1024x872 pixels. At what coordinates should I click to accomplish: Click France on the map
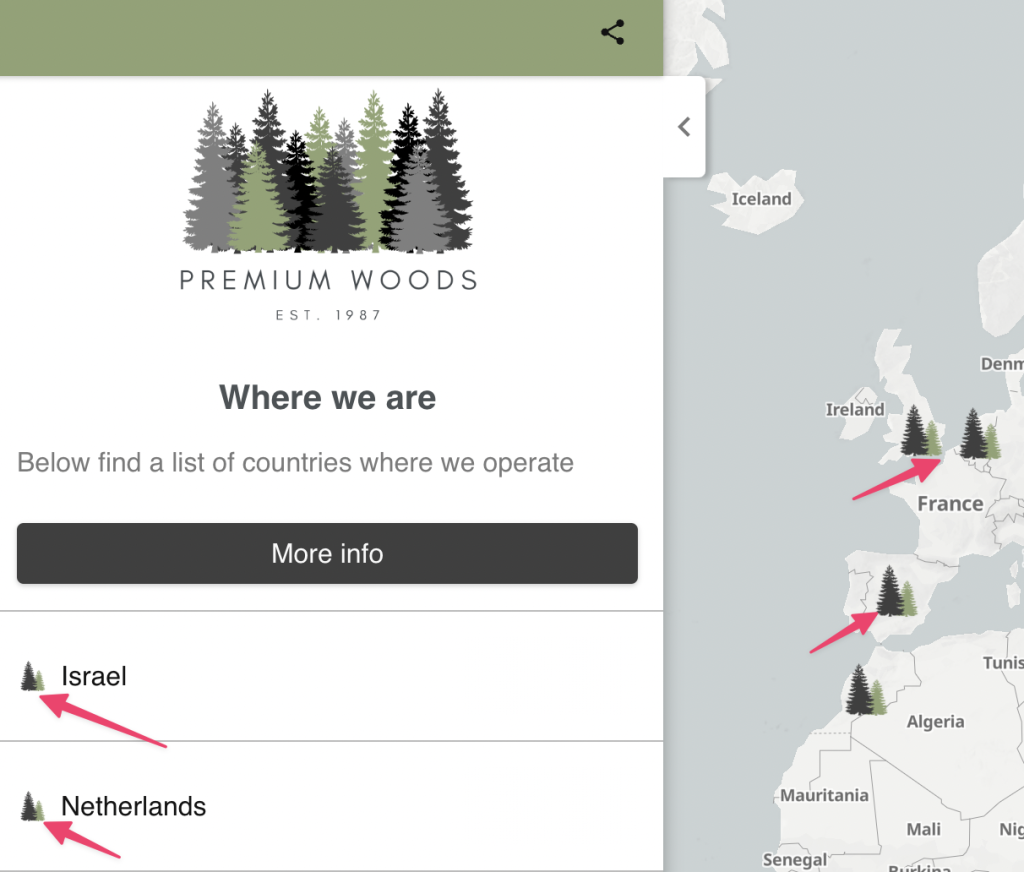pyautogui.click(x=948, y=503)
